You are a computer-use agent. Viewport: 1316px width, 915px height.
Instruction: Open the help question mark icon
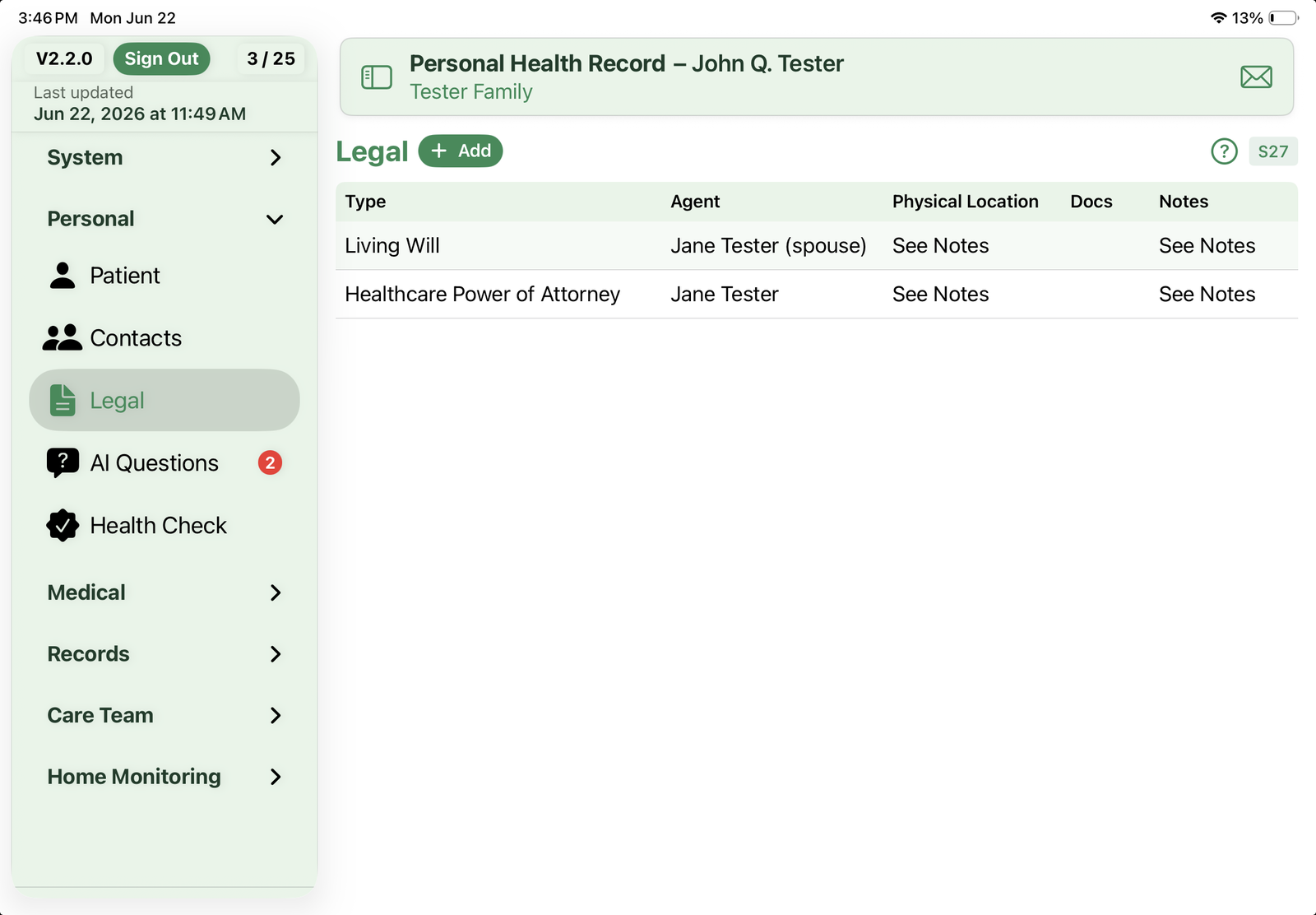[x=1224, y=151]
